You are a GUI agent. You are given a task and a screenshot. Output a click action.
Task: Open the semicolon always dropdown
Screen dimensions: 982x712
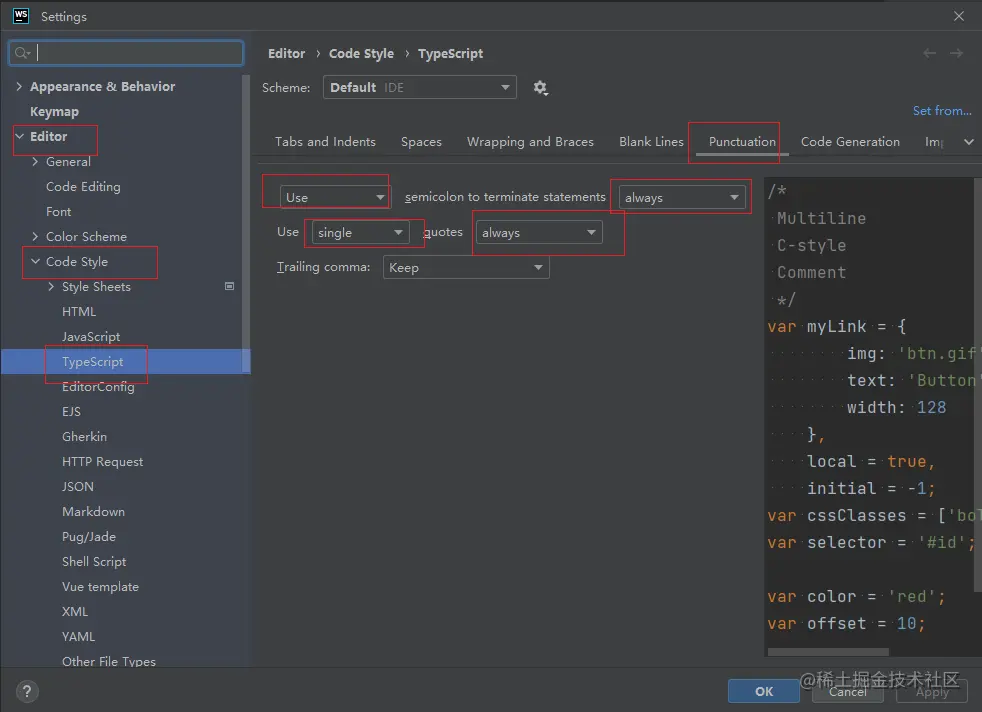click(682, 198)
